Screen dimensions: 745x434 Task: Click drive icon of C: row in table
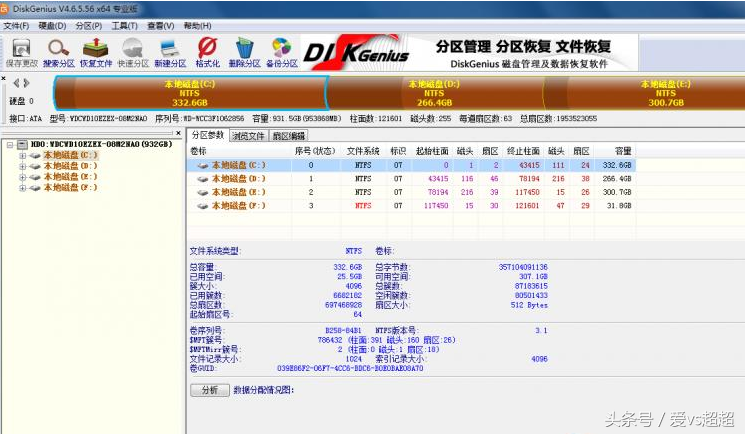203,165
